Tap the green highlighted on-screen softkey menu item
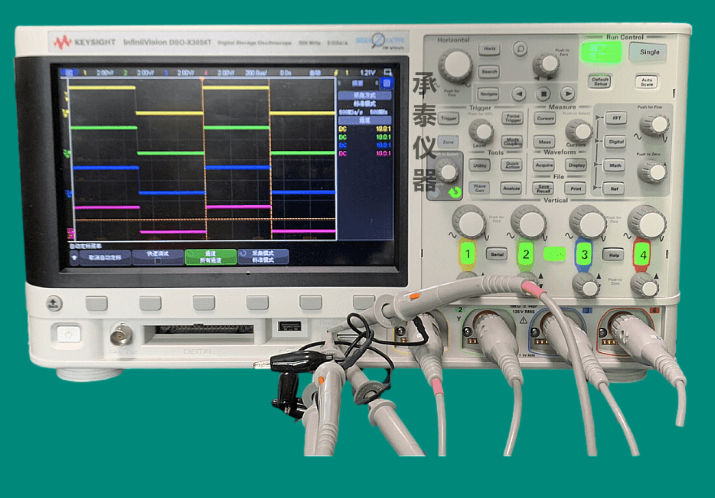 (x=211, y=257)
